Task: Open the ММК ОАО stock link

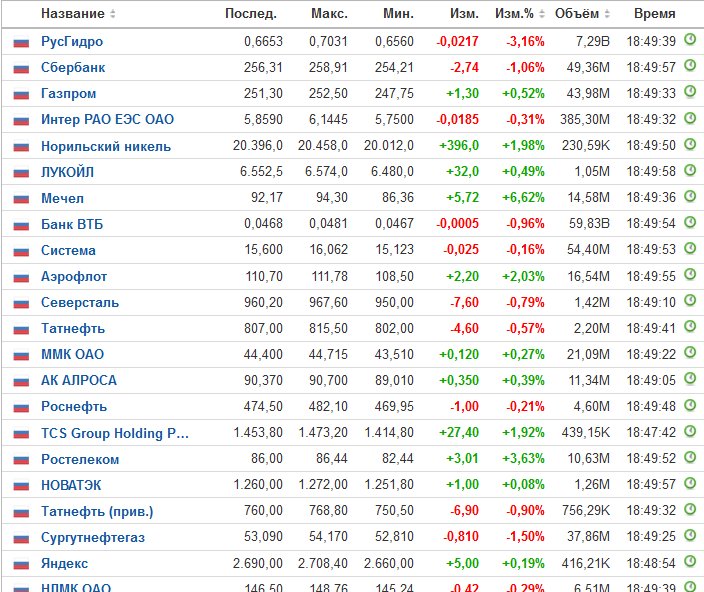Action: (72, 355)
